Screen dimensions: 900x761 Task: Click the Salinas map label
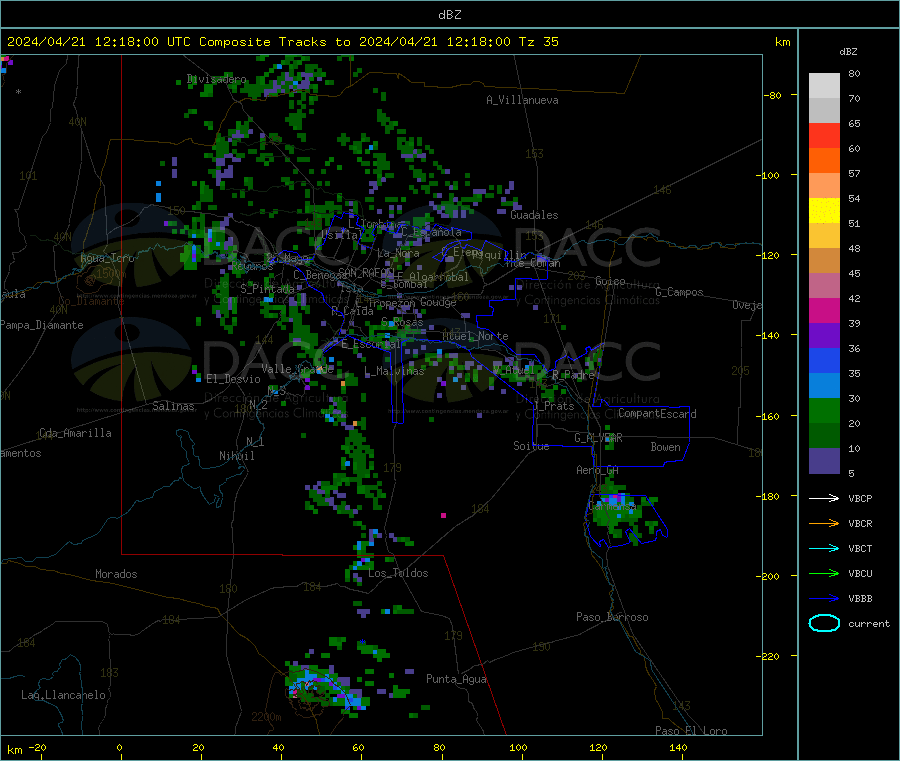(173, 406)
